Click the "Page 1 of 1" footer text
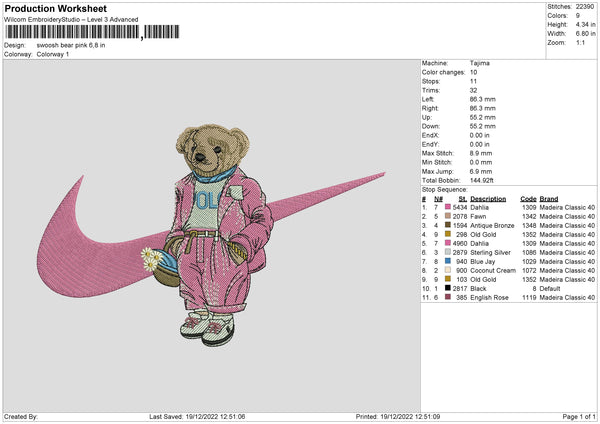The height and width of the screenshot is (424, 600). (x=579, y=417)
